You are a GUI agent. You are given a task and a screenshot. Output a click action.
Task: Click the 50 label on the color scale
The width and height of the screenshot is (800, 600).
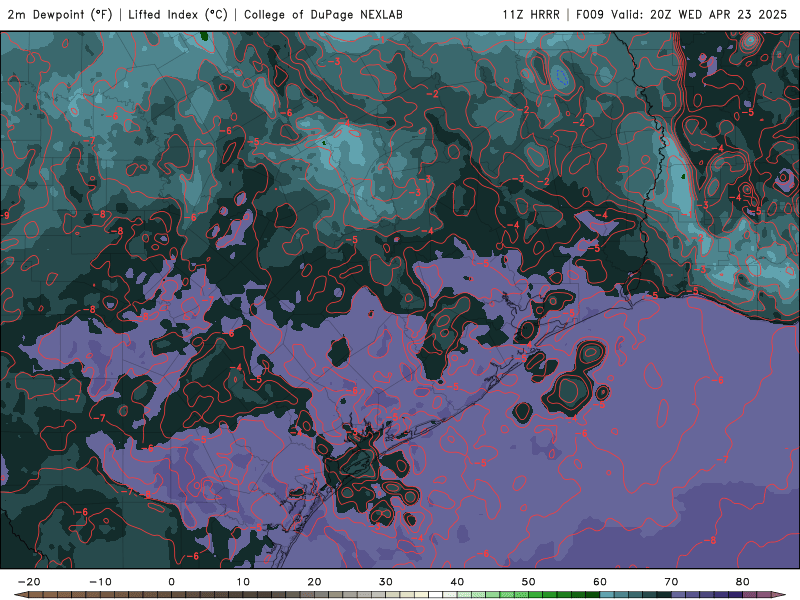[x=529, y=582]
